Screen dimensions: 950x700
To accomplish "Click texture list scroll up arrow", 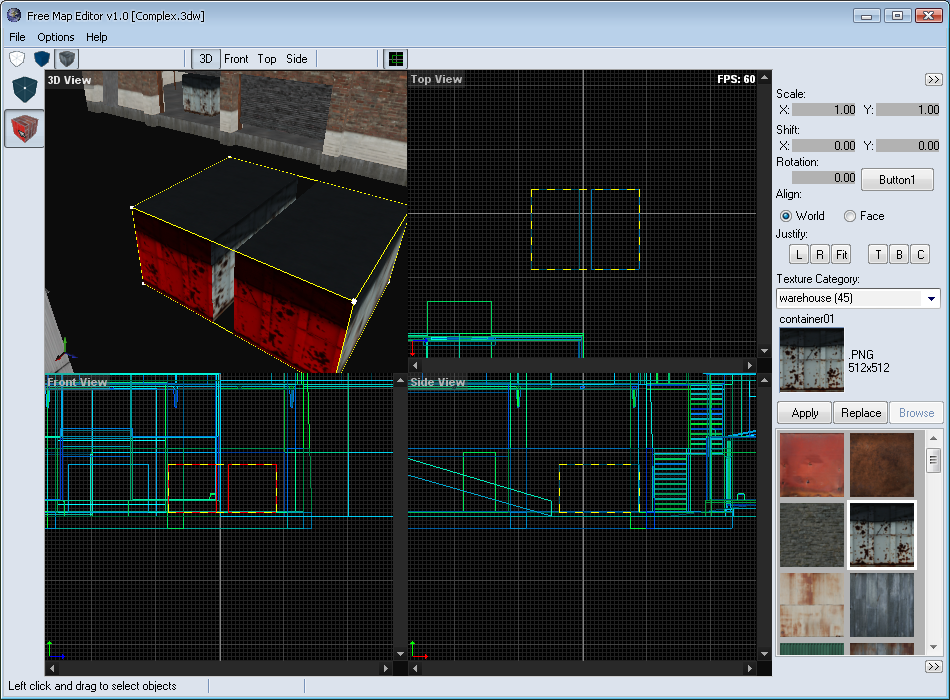I will [x=933, y=438].
